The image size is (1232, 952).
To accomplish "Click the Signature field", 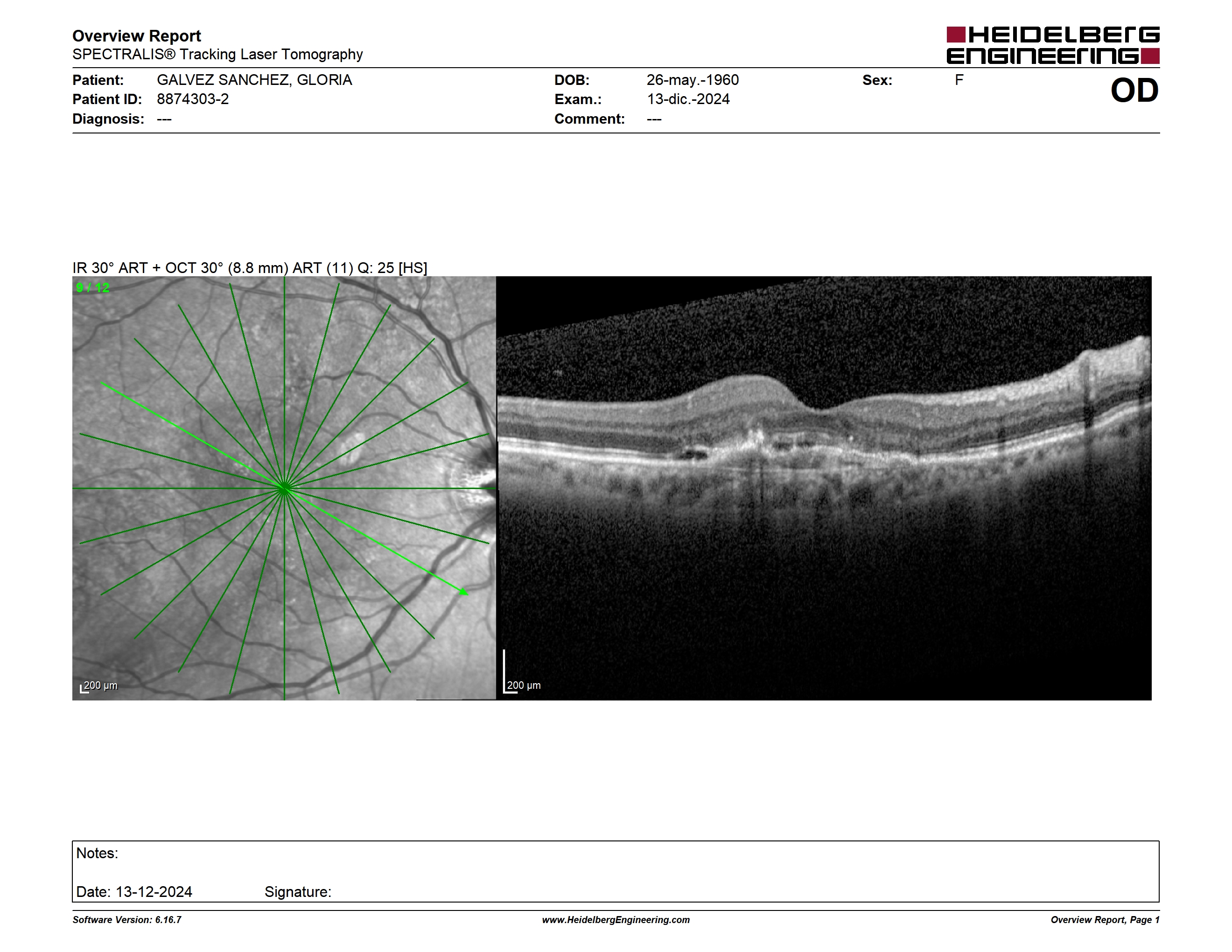I will coord(298,892).
